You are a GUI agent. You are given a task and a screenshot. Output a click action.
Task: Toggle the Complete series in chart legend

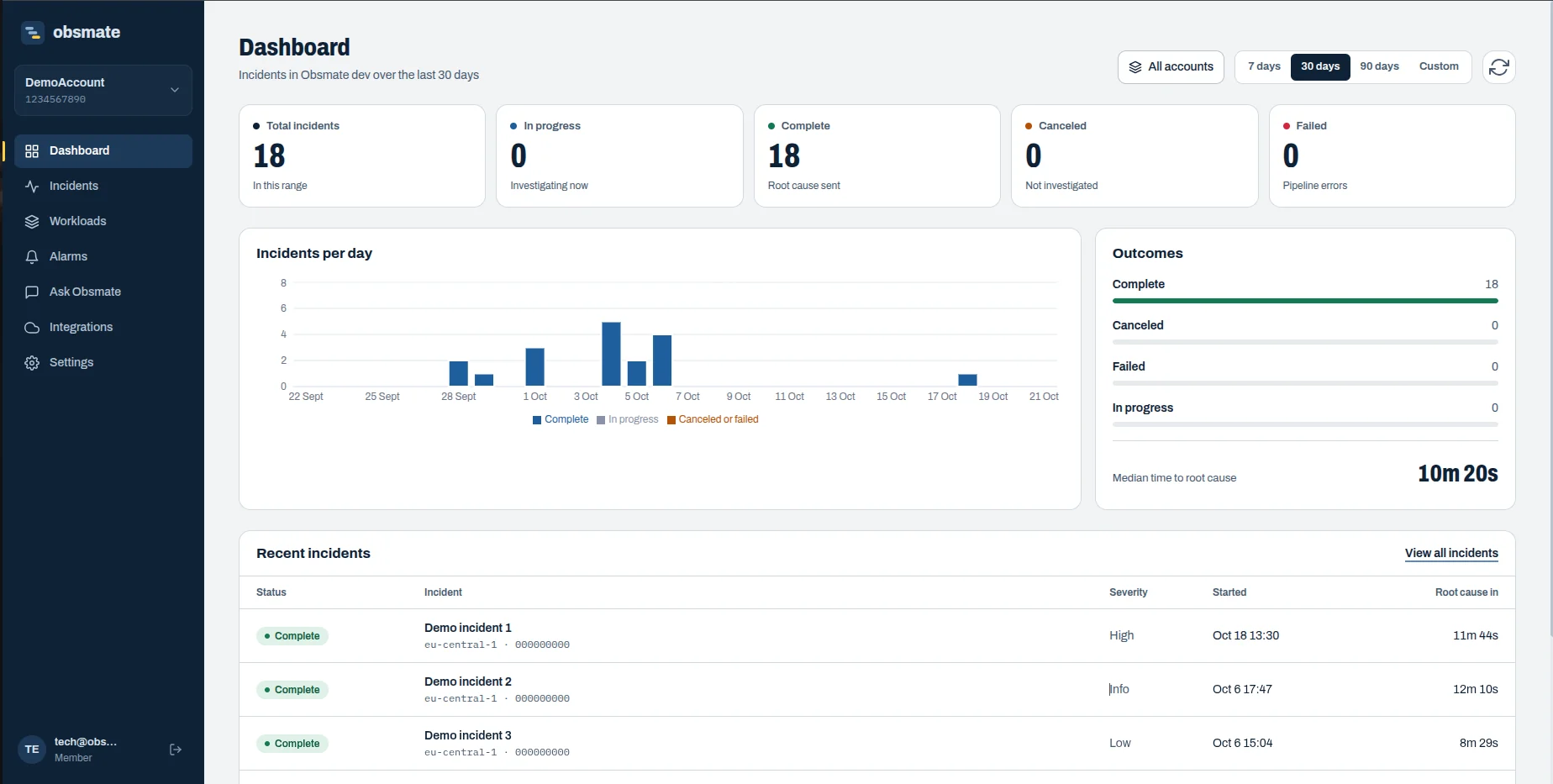(561, 419)
